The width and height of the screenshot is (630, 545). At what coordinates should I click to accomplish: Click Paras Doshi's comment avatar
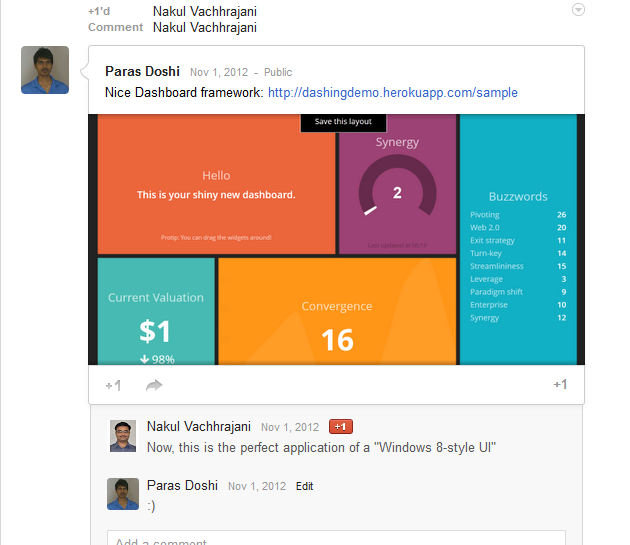point(123,494)
